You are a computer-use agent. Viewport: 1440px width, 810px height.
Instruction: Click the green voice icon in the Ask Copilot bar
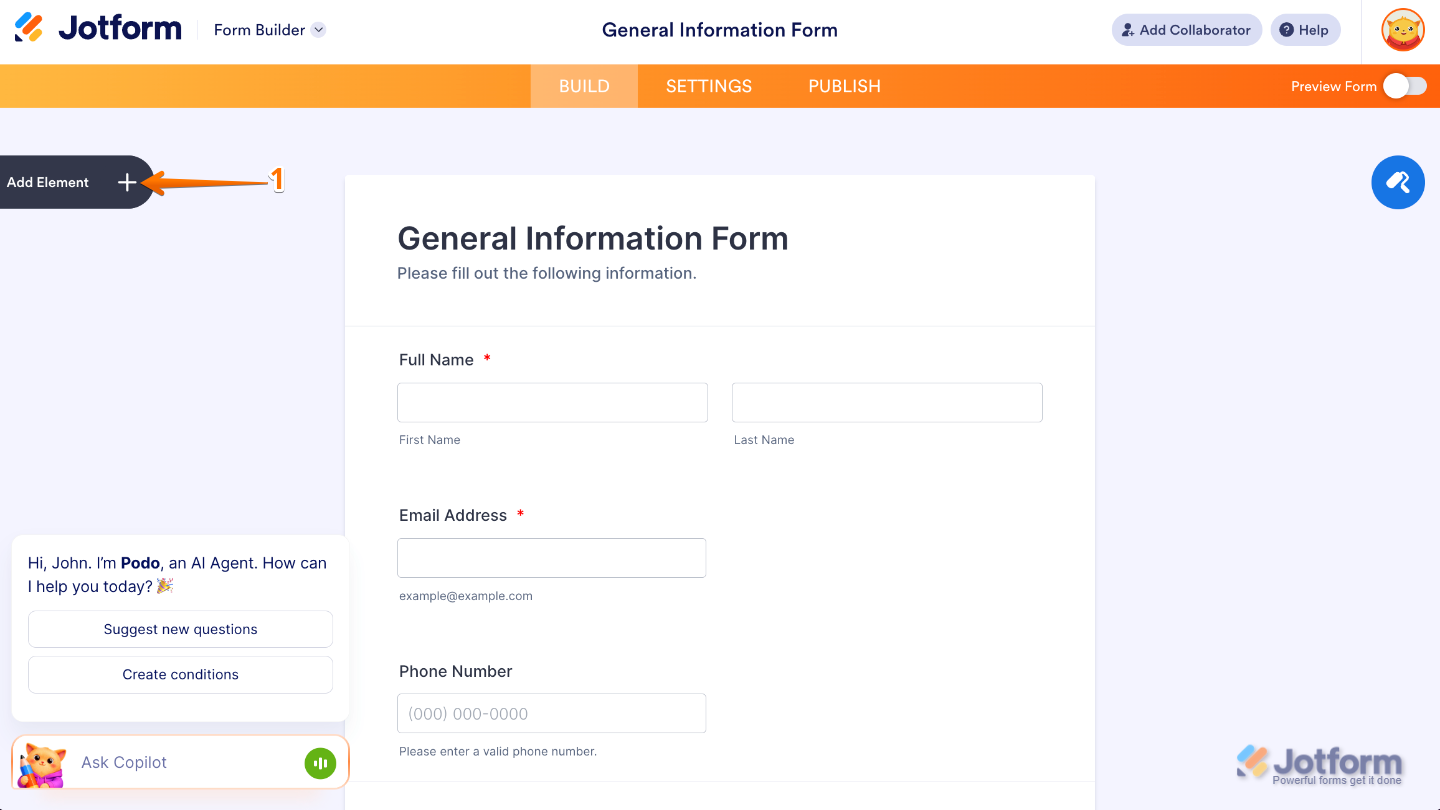coord(320,762)
